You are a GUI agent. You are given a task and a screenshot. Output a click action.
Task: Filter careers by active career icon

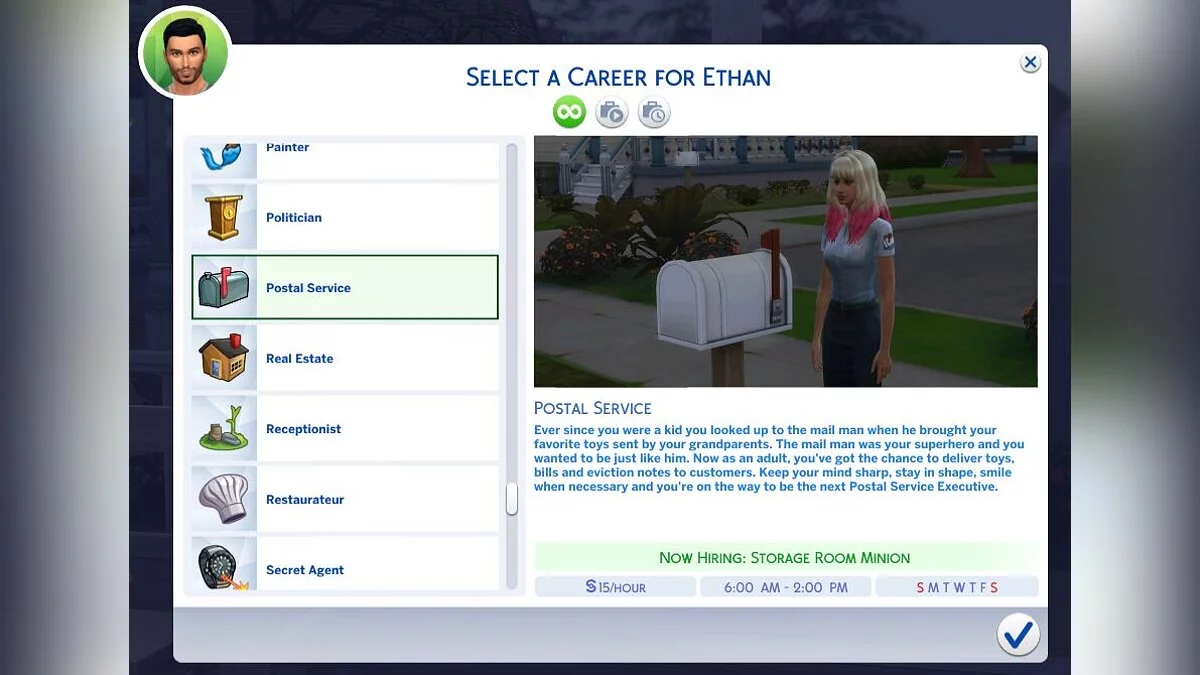coord(612,112)
